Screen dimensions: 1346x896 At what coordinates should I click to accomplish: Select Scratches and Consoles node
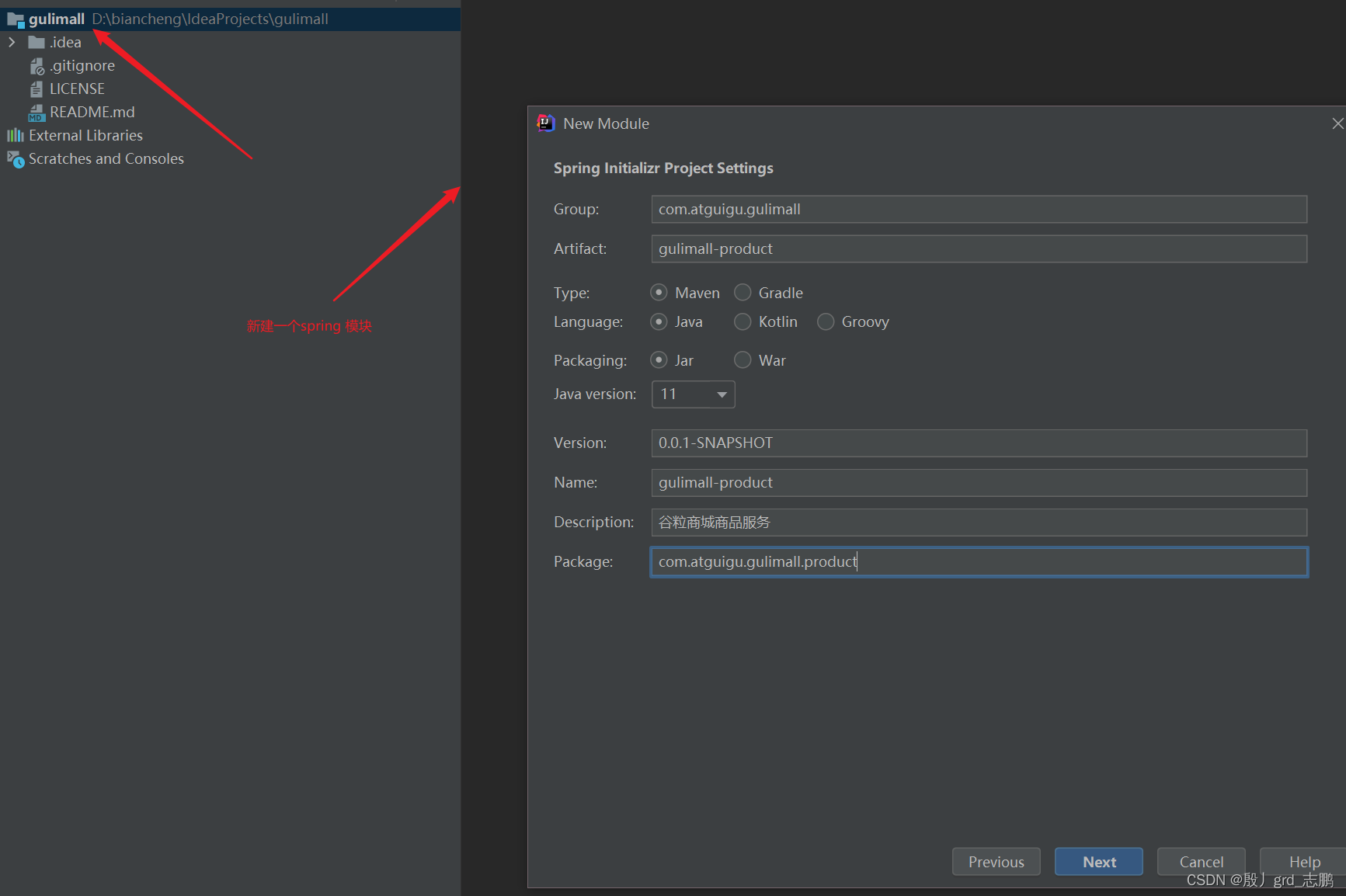point(106,159)
